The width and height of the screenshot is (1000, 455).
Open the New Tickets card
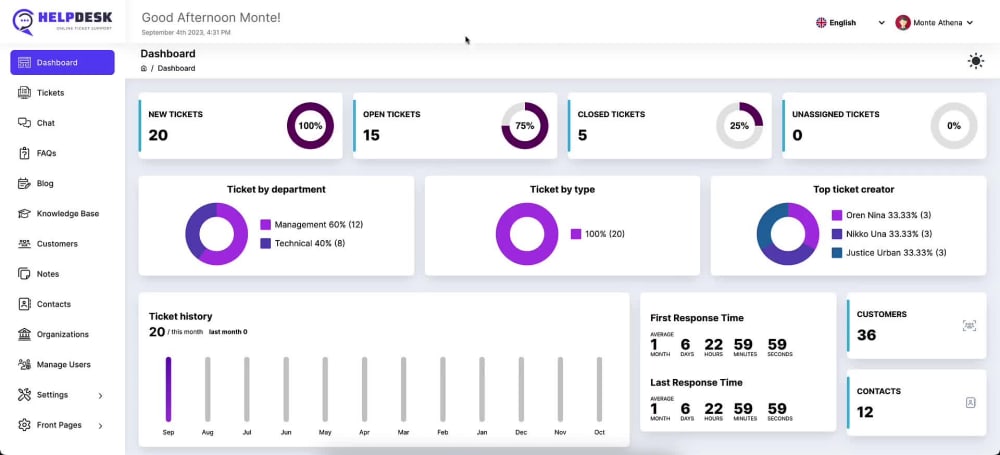(x=240, y=126)
